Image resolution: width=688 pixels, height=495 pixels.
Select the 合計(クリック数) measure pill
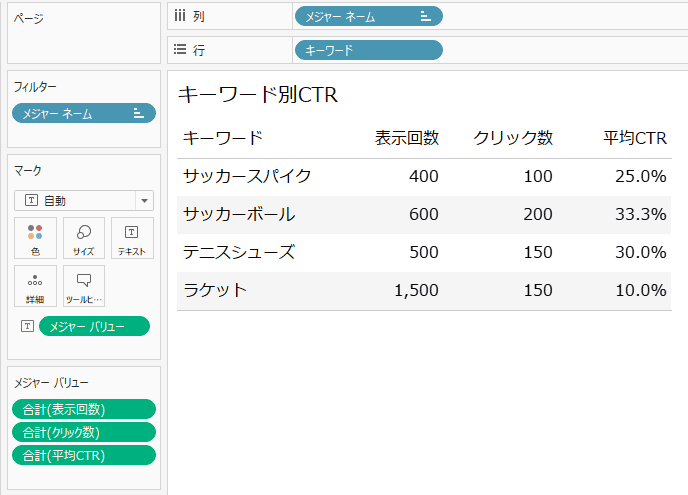[x=84, y=432]
